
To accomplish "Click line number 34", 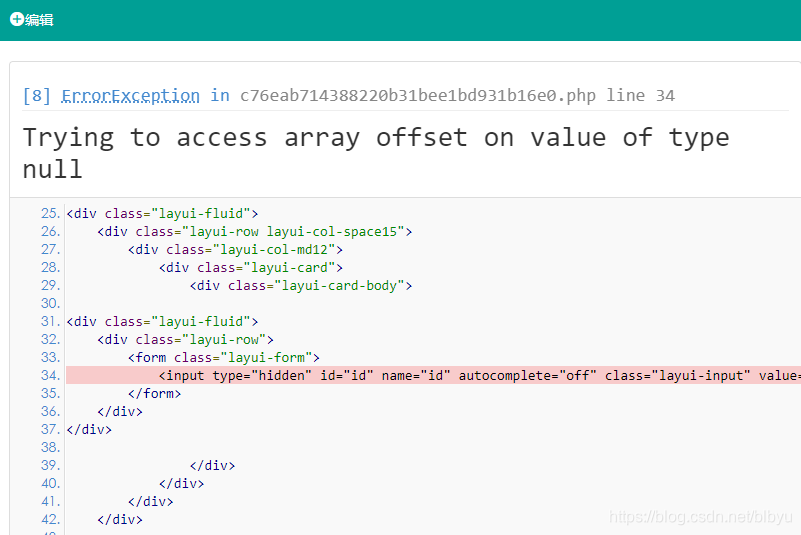I will (51, 375).
